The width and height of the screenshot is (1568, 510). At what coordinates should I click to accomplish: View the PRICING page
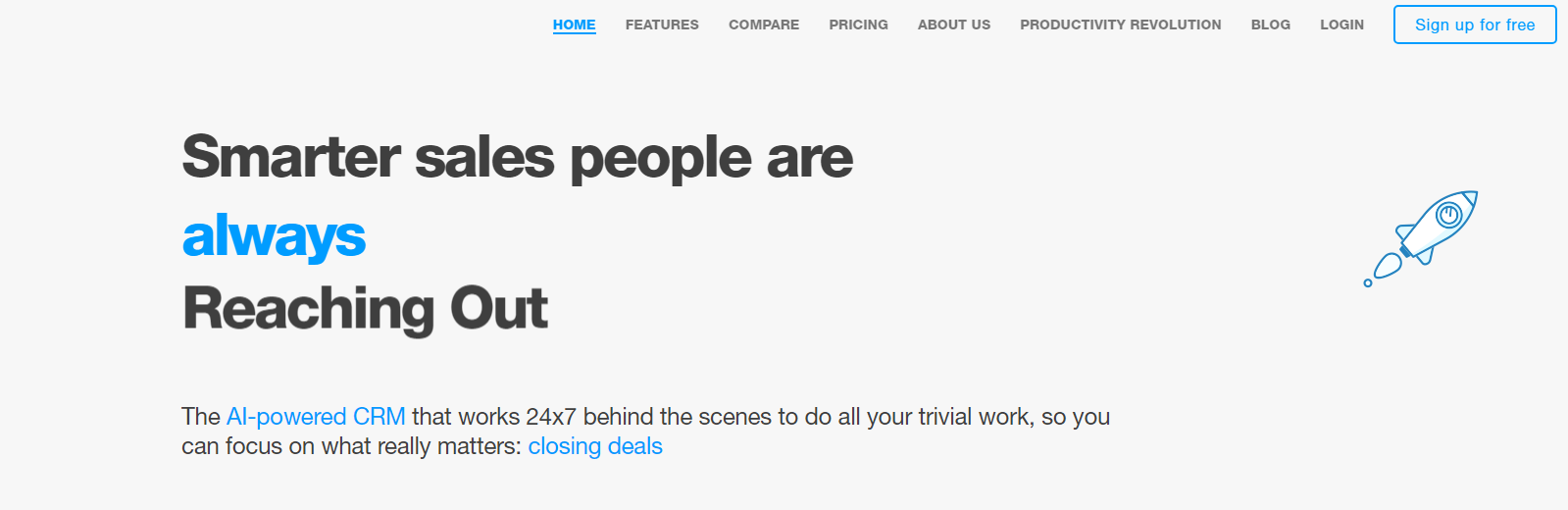point(858,25)
